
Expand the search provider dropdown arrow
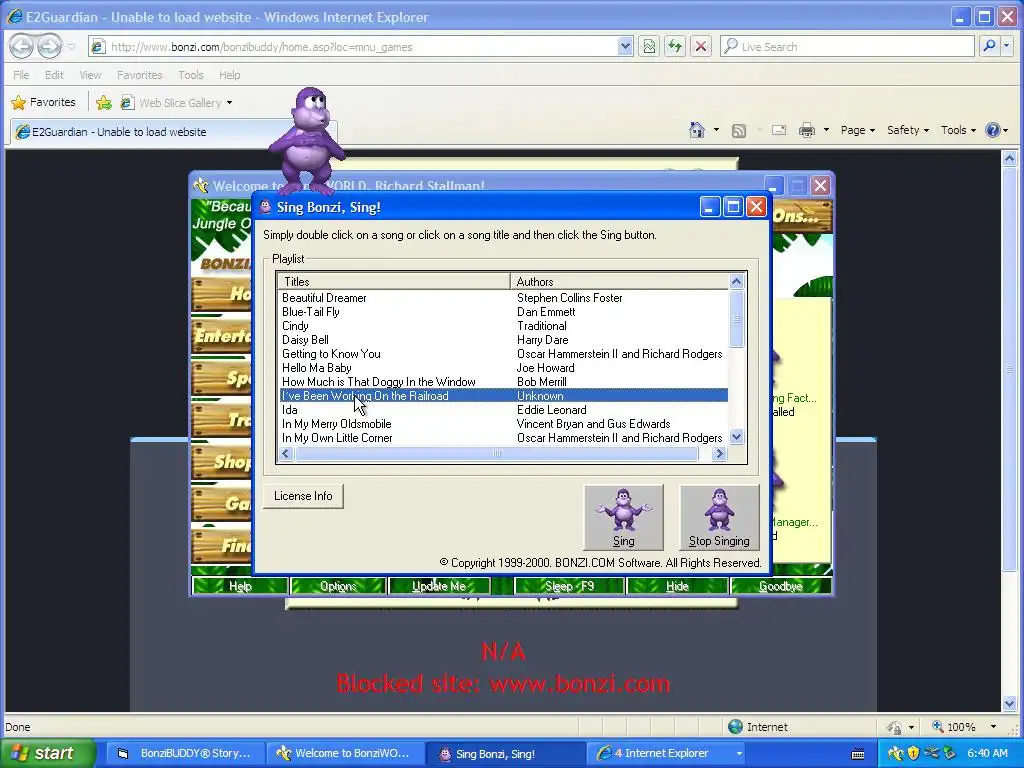coord(1006,46)
